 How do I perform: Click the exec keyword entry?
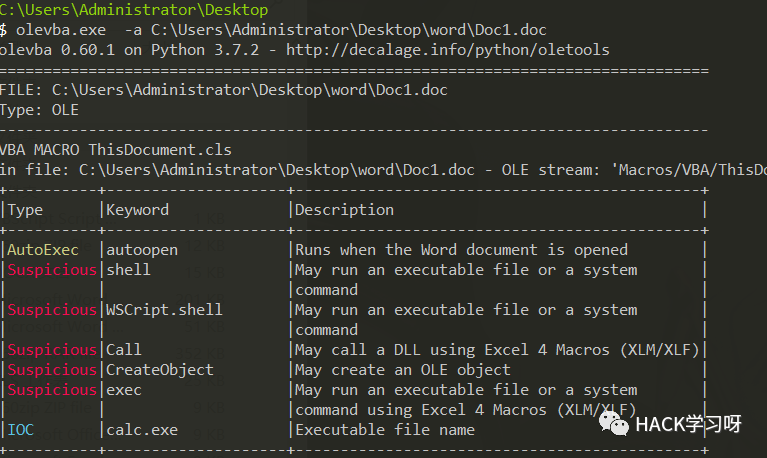(124, 390)
